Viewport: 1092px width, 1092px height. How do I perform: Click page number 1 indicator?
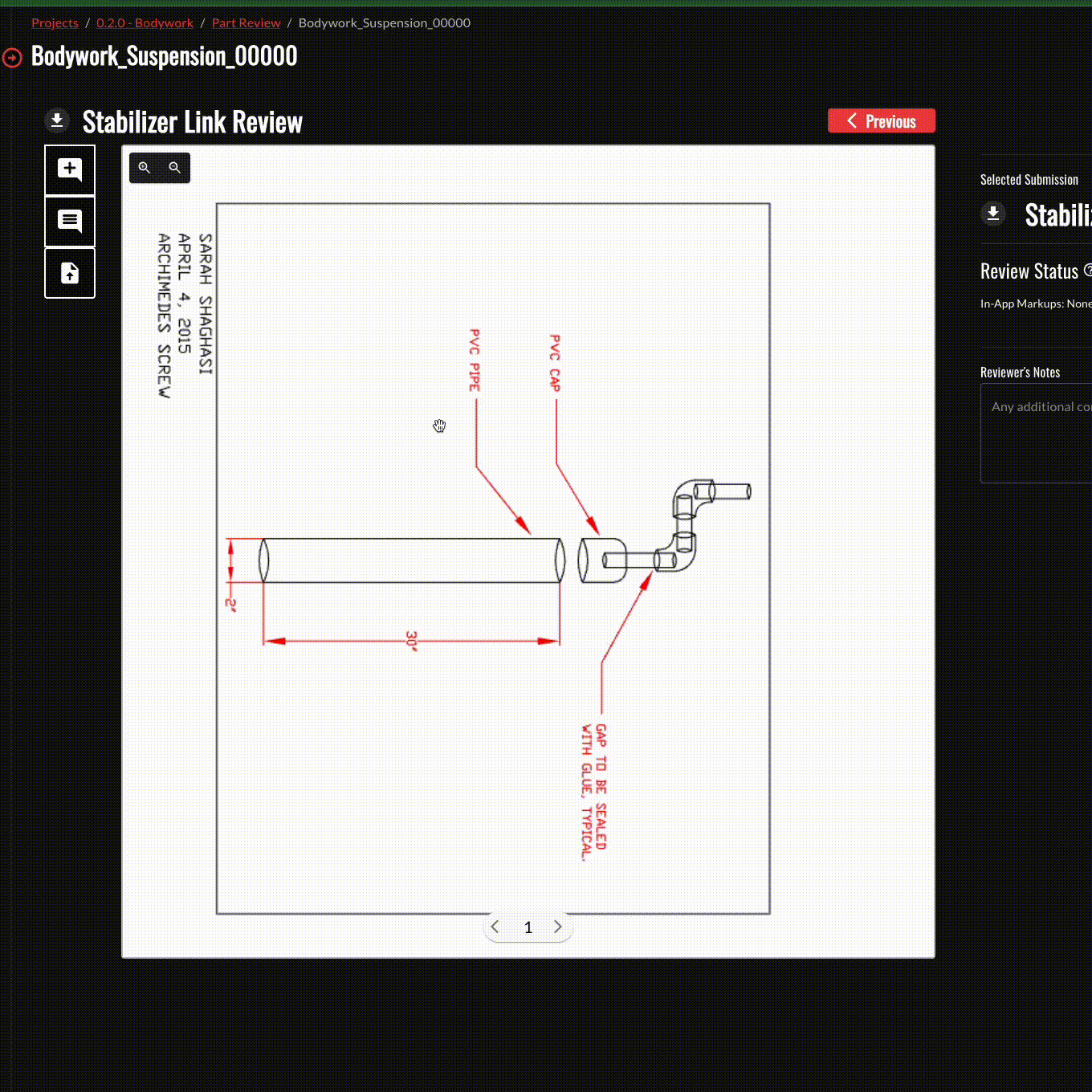point(528,927)
